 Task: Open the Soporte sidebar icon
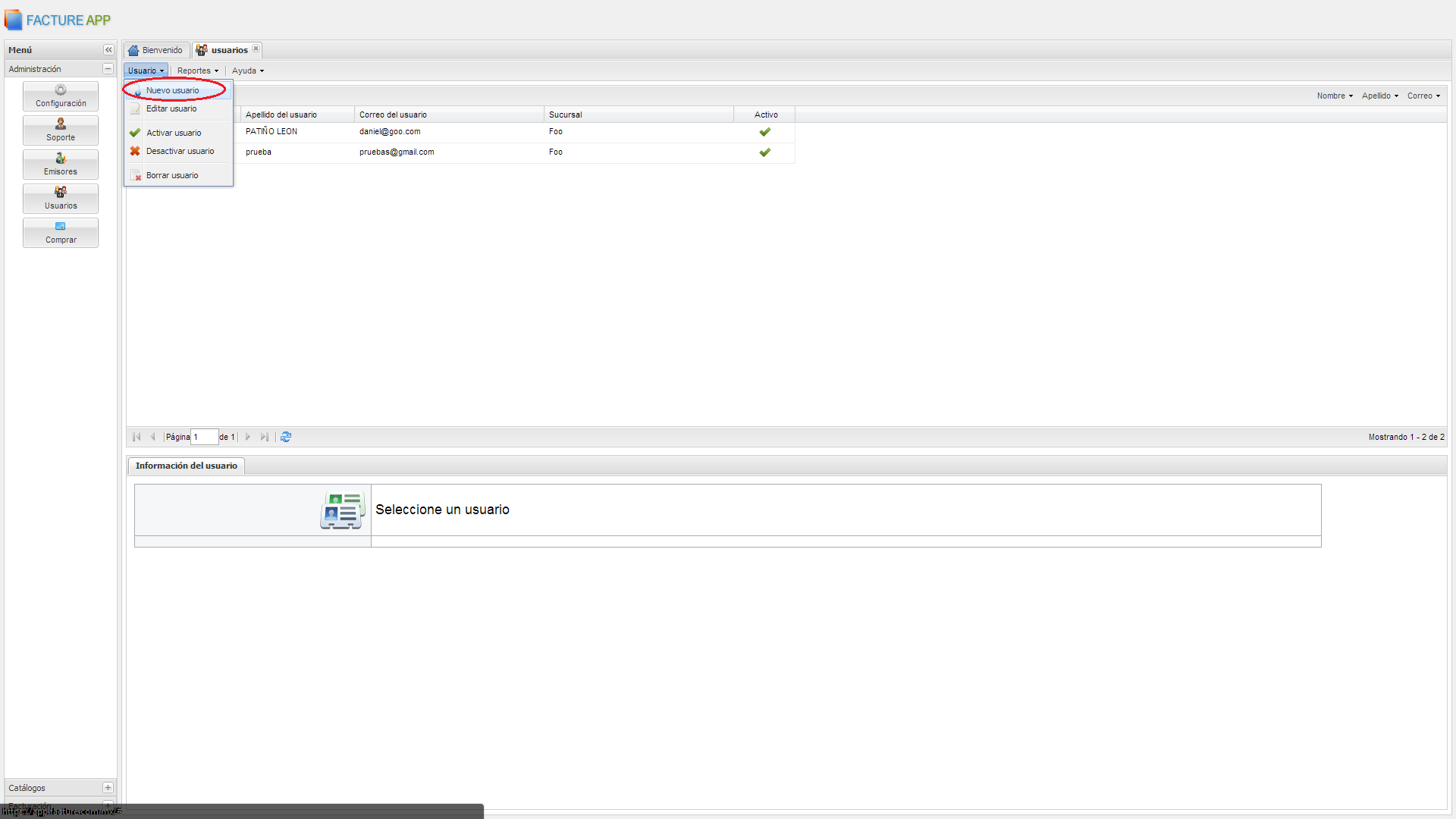coord(61,130)
